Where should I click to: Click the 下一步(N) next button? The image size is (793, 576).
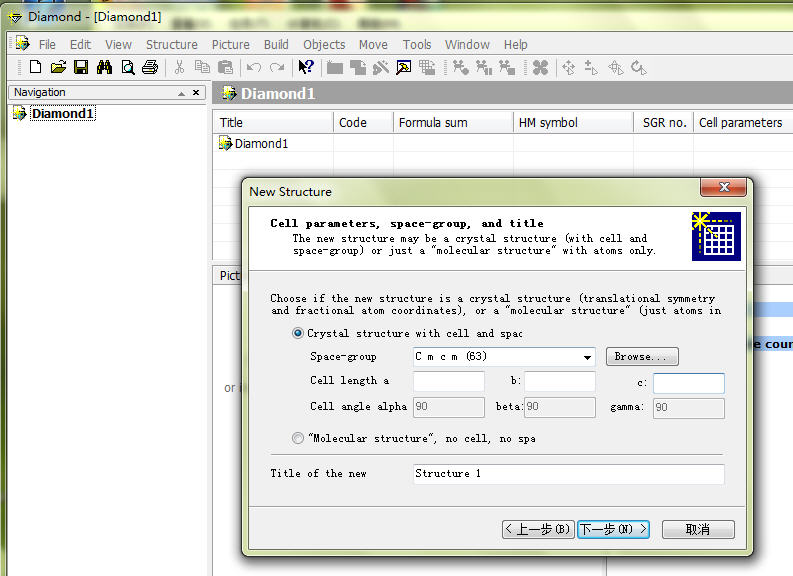[x=613, y=529]
